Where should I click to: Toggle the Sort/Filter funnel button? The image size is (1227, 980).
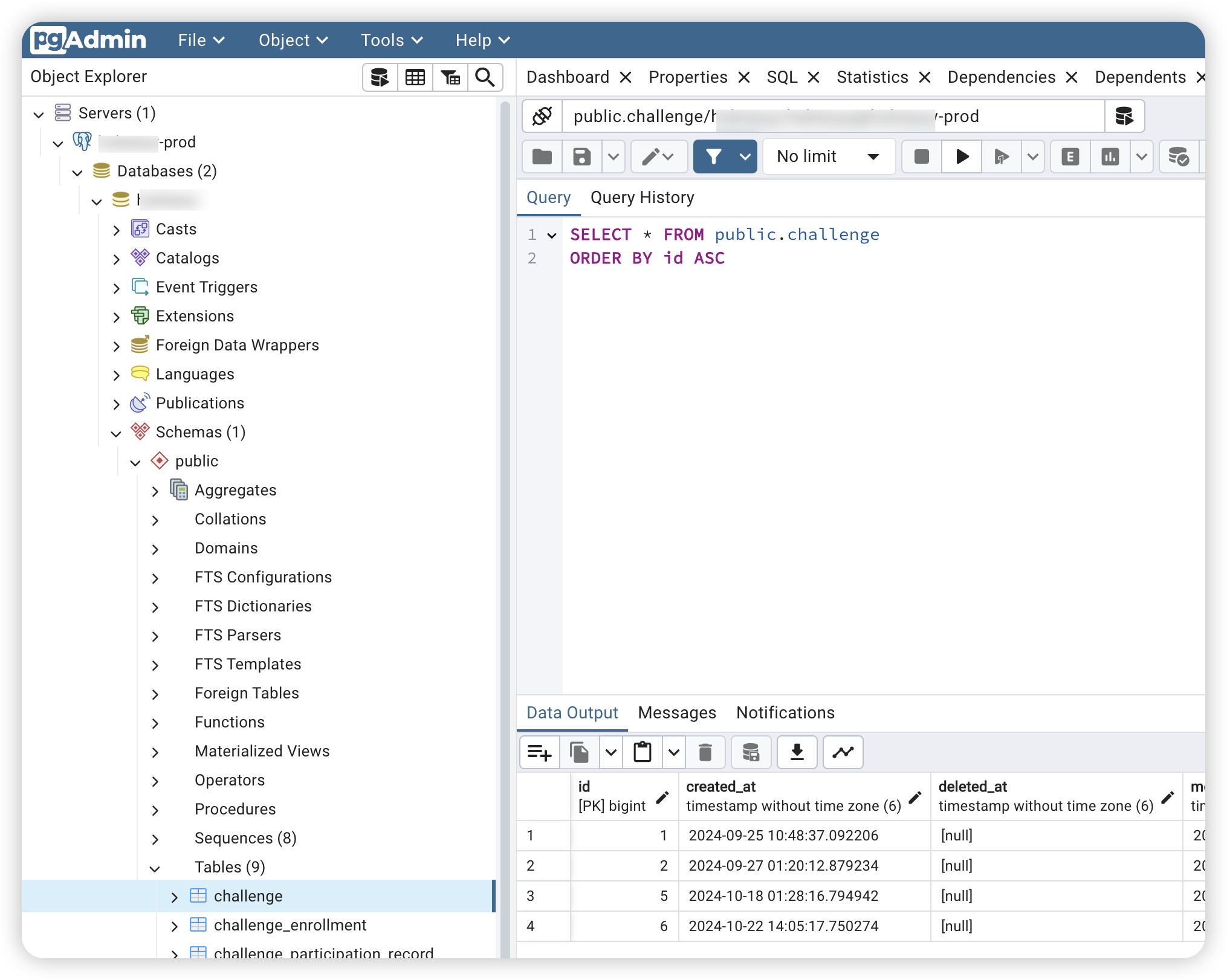pyautogui.click(x=714, y=157)
